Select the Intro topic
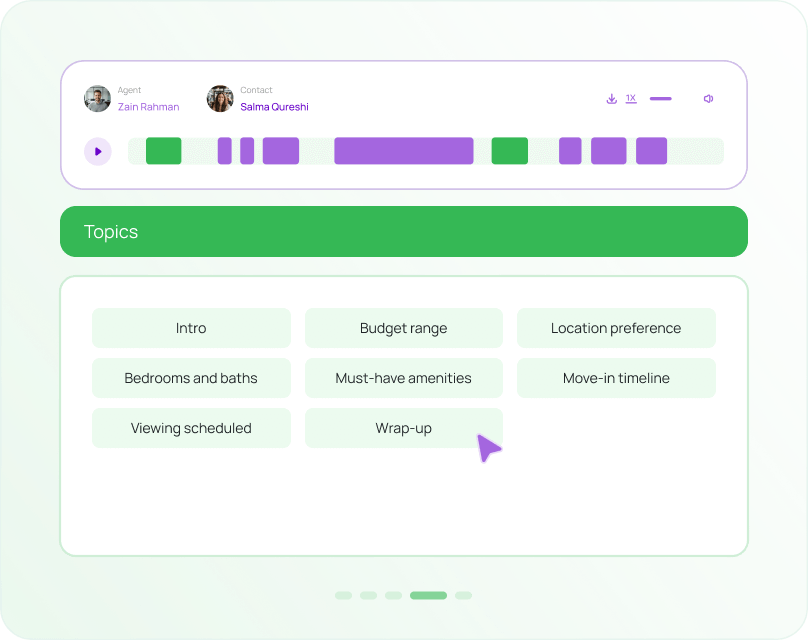This screenshot has width=808, height=640. tap(191, 328)
